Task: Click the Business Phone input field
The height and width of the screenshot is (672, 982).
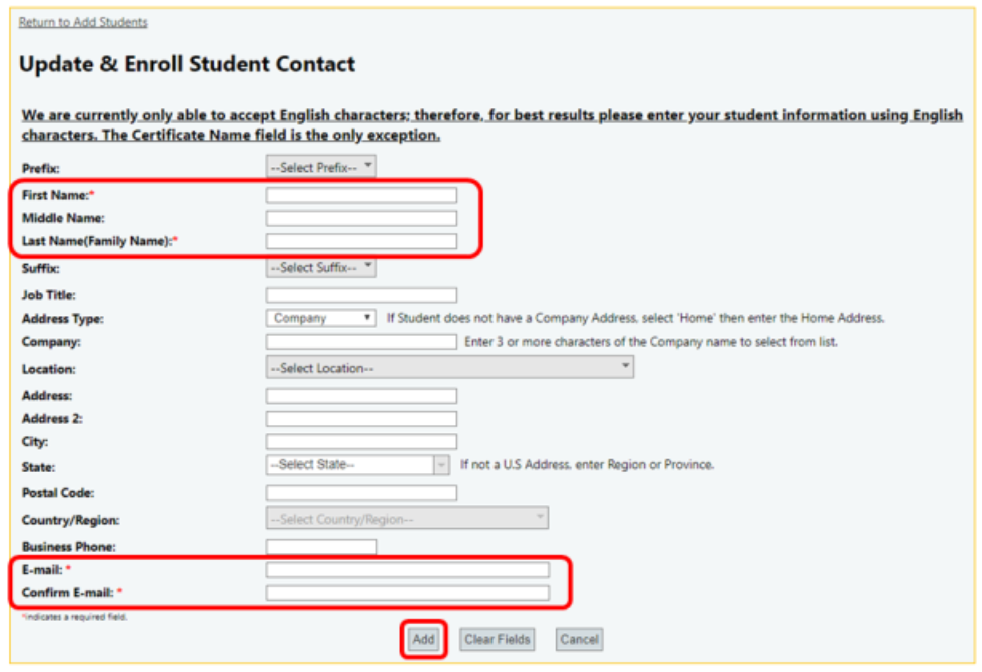Action: [x=321, y=547]
